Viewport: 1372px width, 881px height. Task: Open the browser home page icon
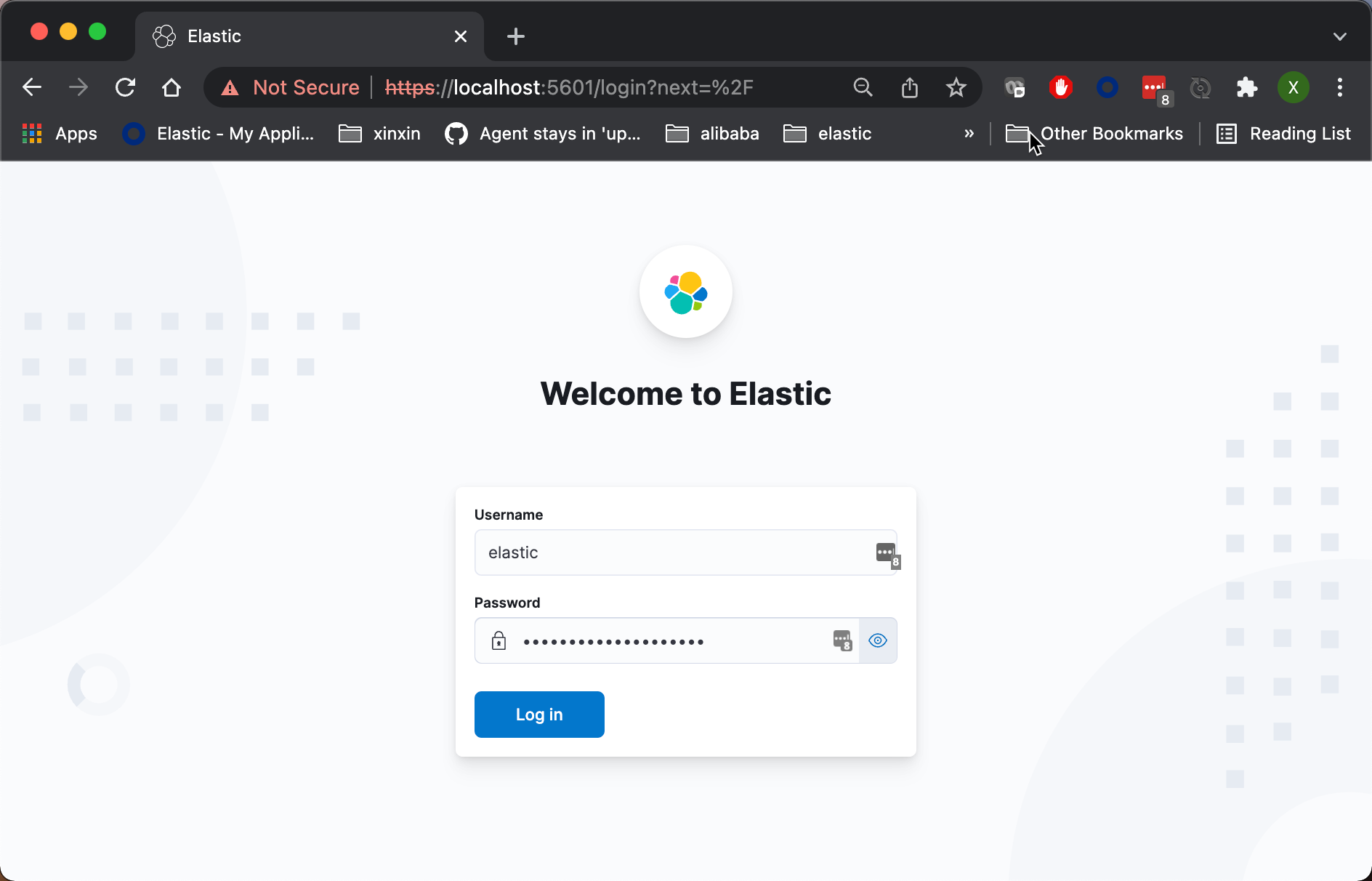(171, 87)
